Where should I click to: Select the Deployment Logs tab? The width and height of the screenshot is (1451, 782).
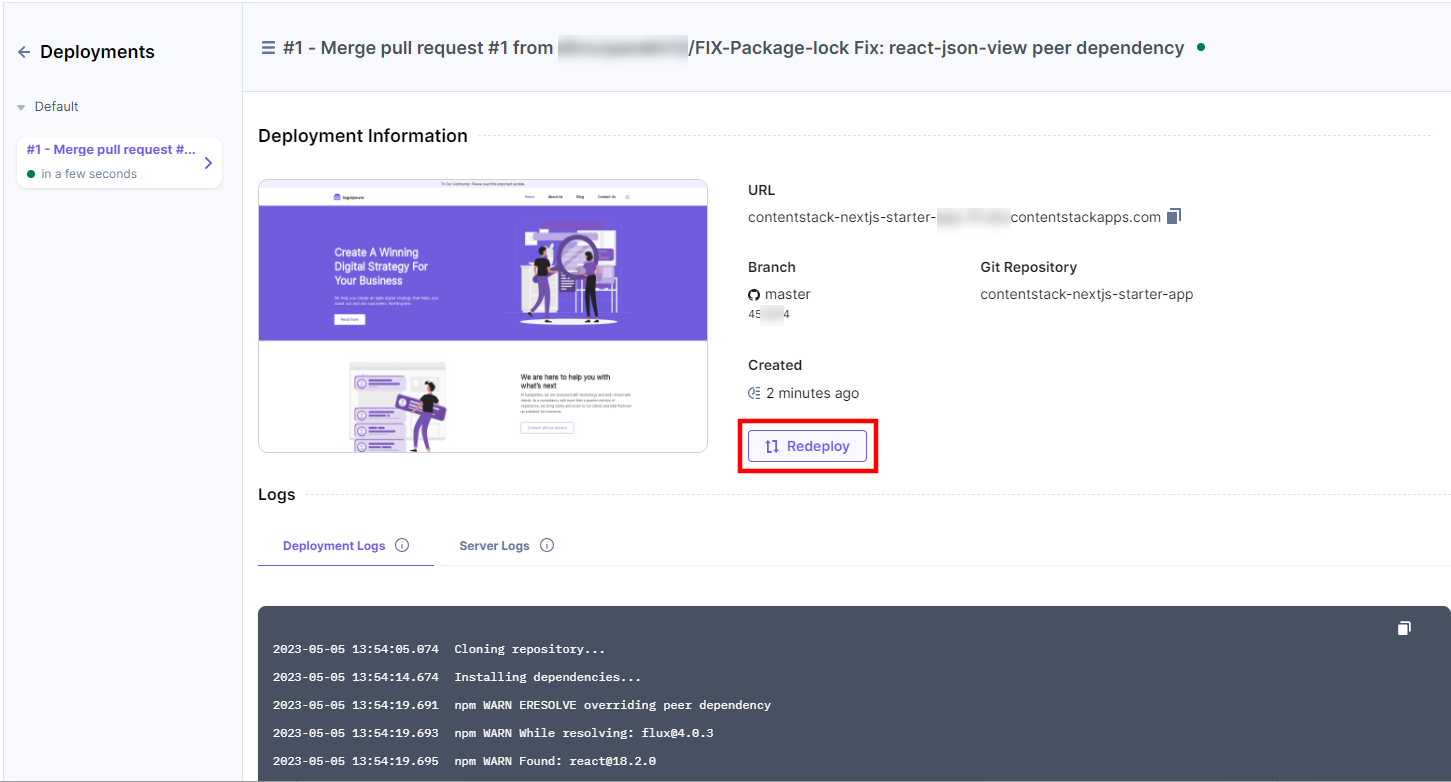(x=333, y=545)
